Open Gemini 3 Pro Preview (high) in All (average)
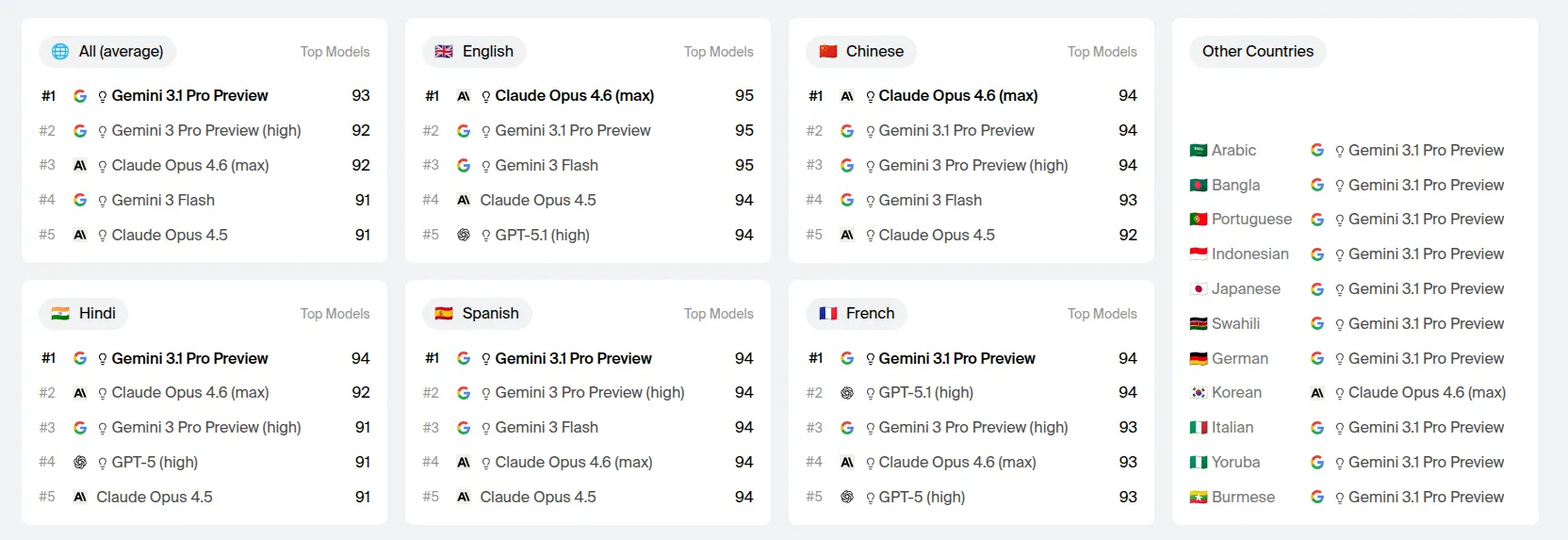1568x540 pixels. coord(206,130)
